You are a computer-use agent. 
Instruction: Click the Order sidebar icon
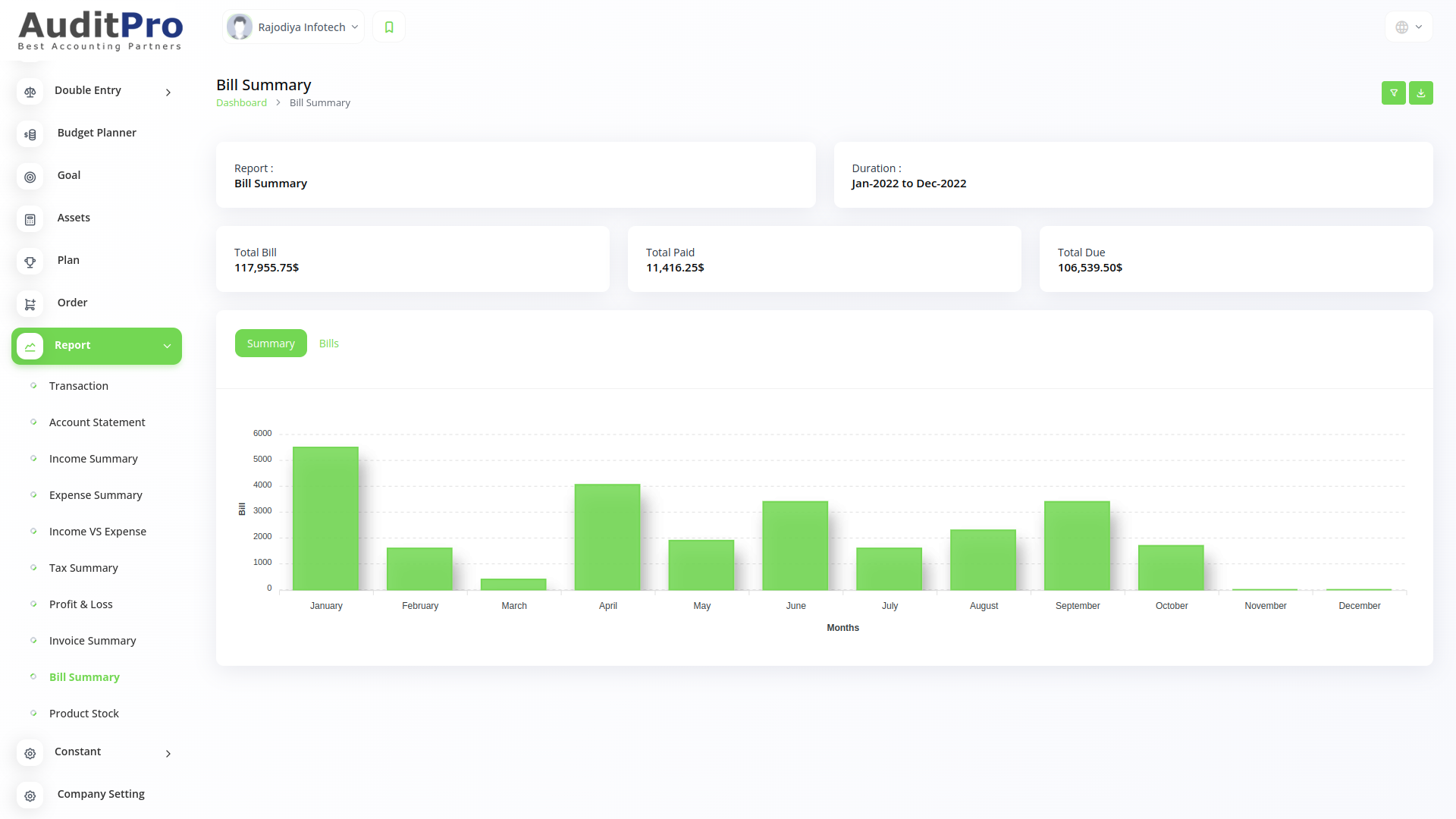click(30, 303)
